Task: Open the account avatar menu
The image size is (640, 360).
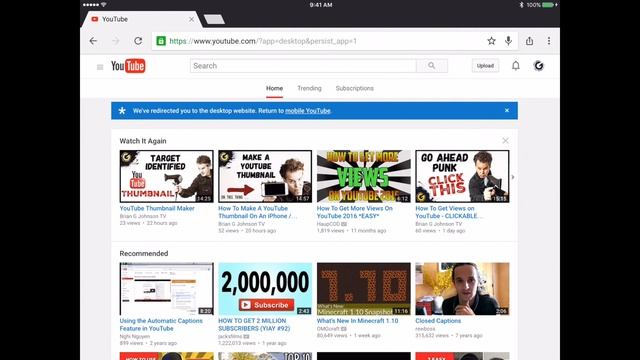Action: [x=539, y=66]
